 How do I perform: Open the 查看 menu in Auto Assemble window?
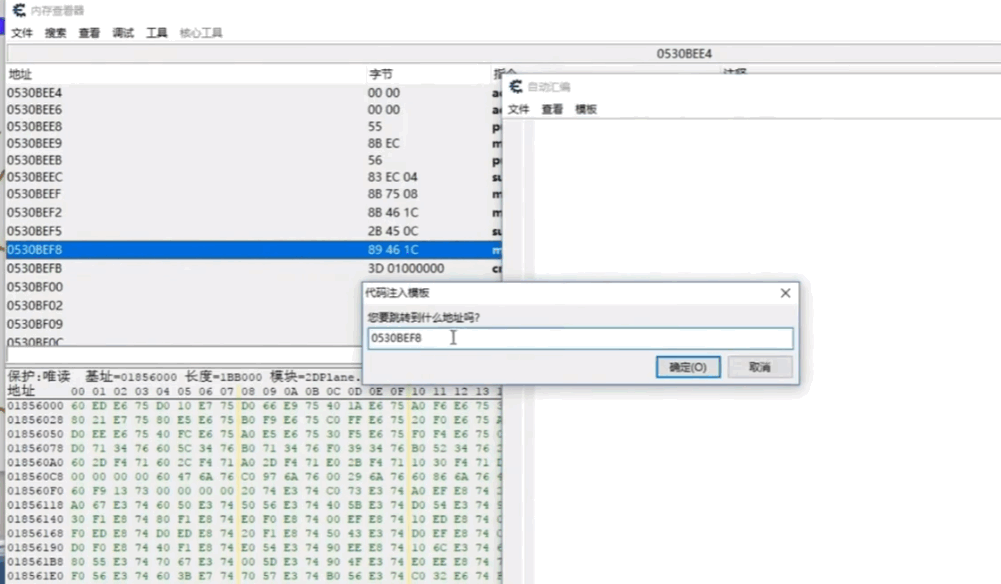(x=552, y=109)
